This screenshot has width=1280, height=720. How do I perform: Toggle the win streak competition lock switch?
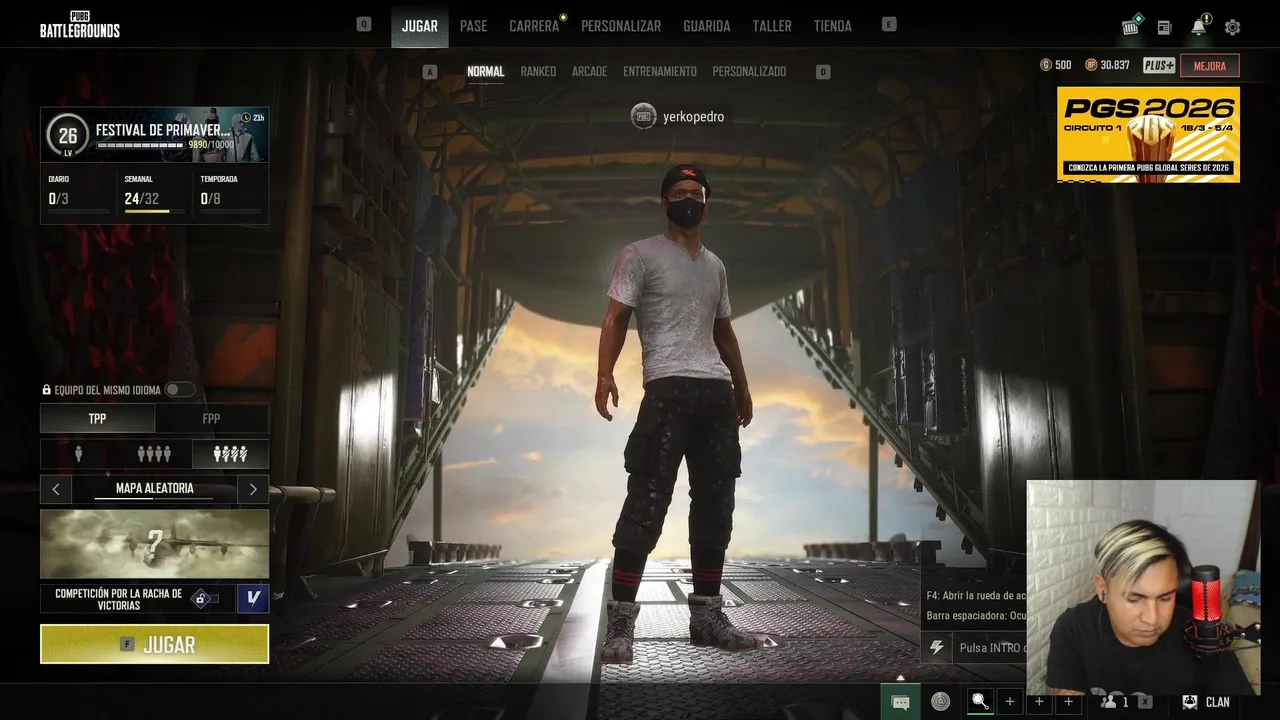click(205, 599)
